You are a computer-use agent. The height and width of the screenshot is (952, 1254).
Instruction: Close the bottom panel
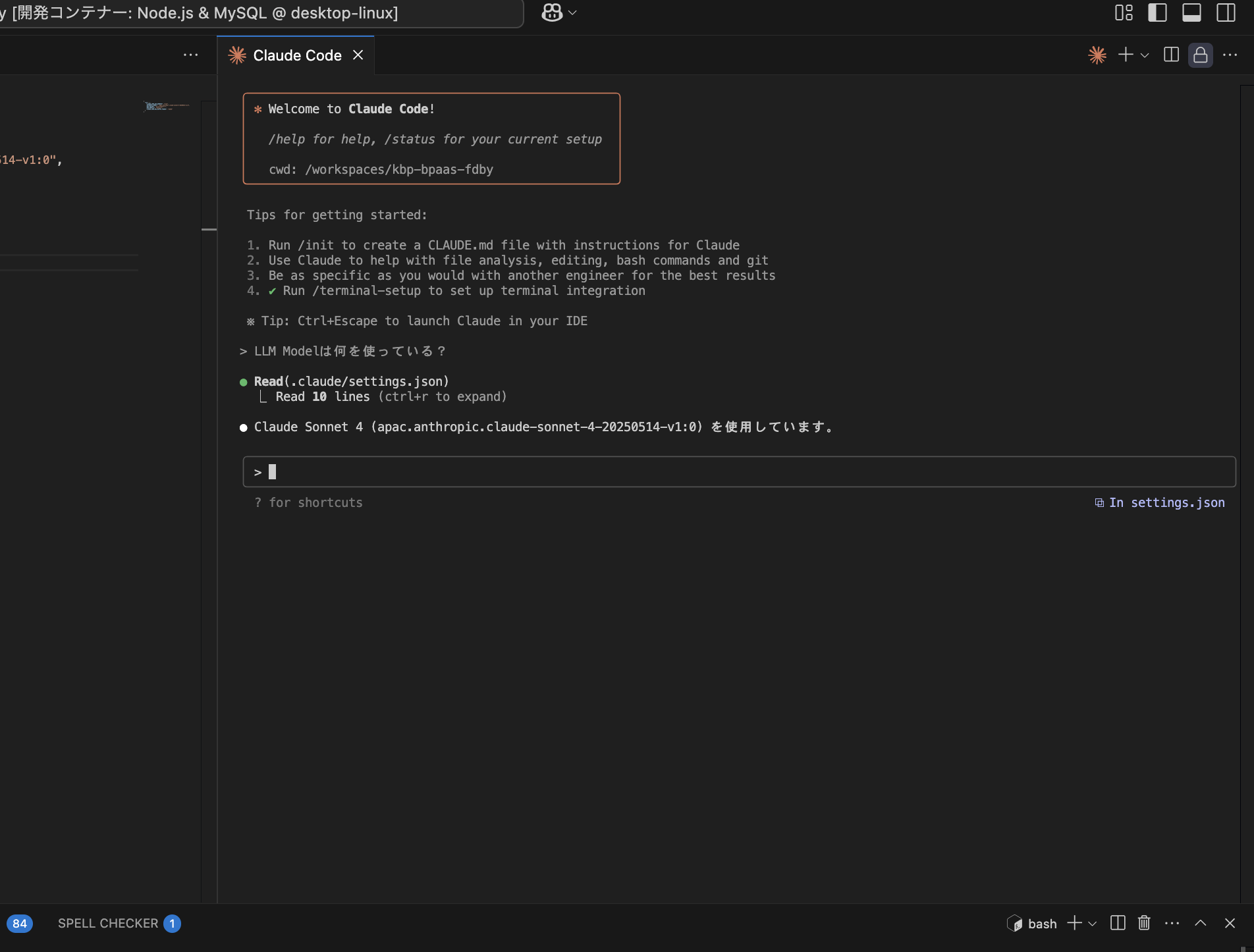(x=1230, y=923)
